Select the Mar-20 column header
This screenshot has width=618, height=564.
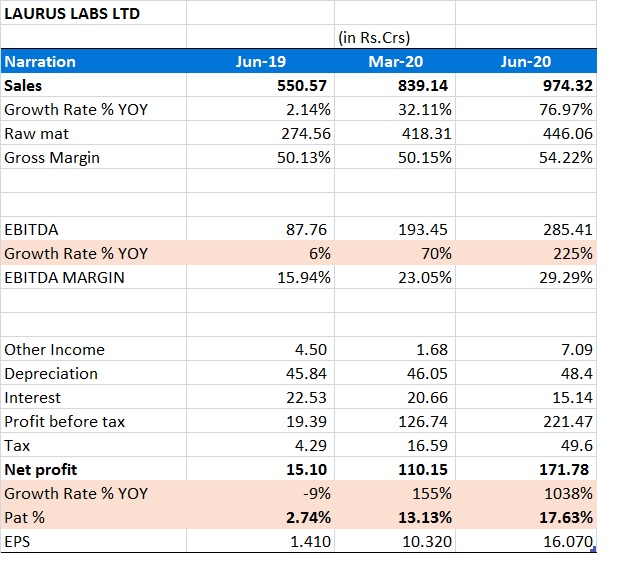point(395,61)
